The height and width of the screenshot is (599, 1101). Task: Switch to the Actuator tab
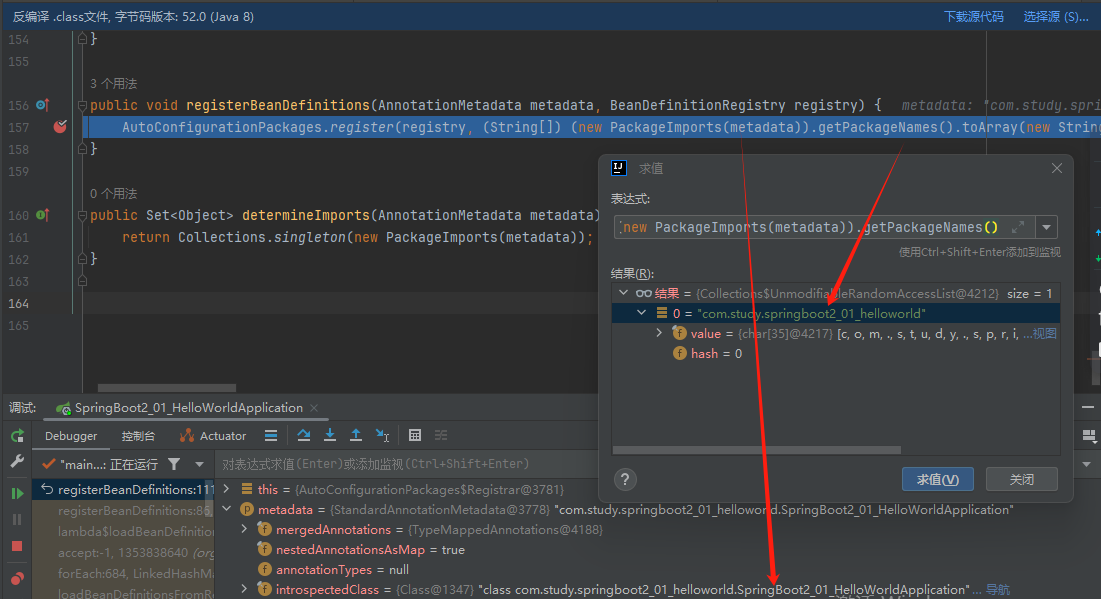pyautogui.click(x=213, y=436)
